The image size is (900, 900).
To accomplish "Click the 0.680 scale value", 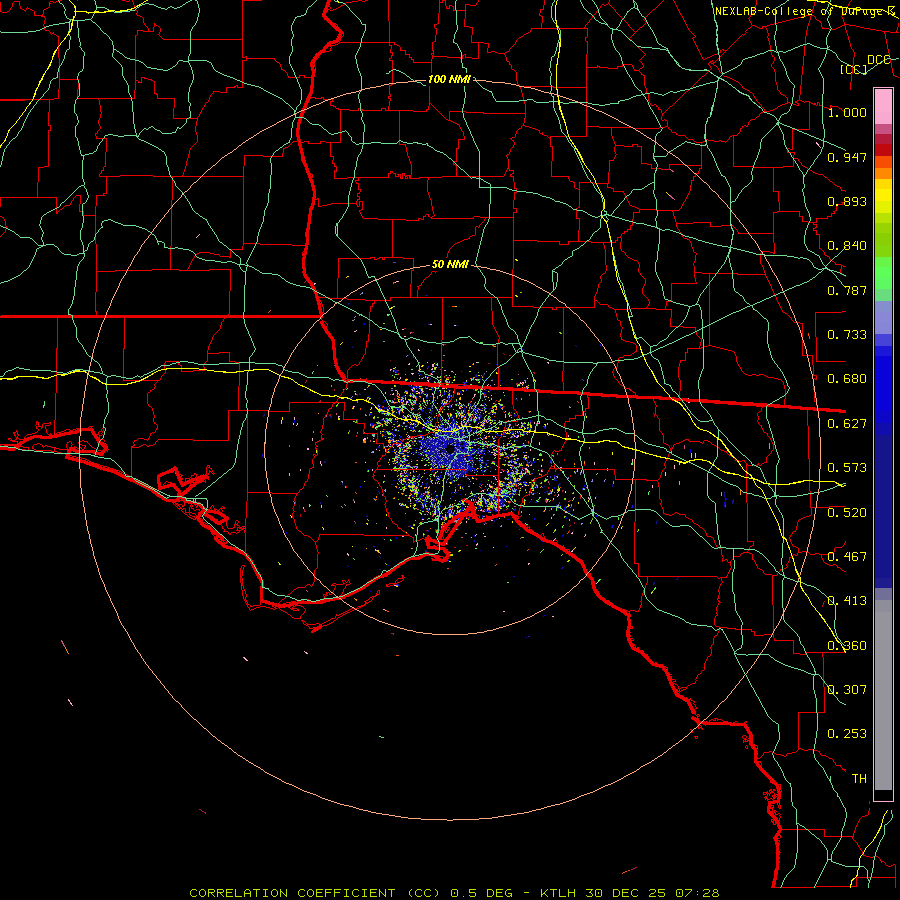I will [x=847, y=378].
